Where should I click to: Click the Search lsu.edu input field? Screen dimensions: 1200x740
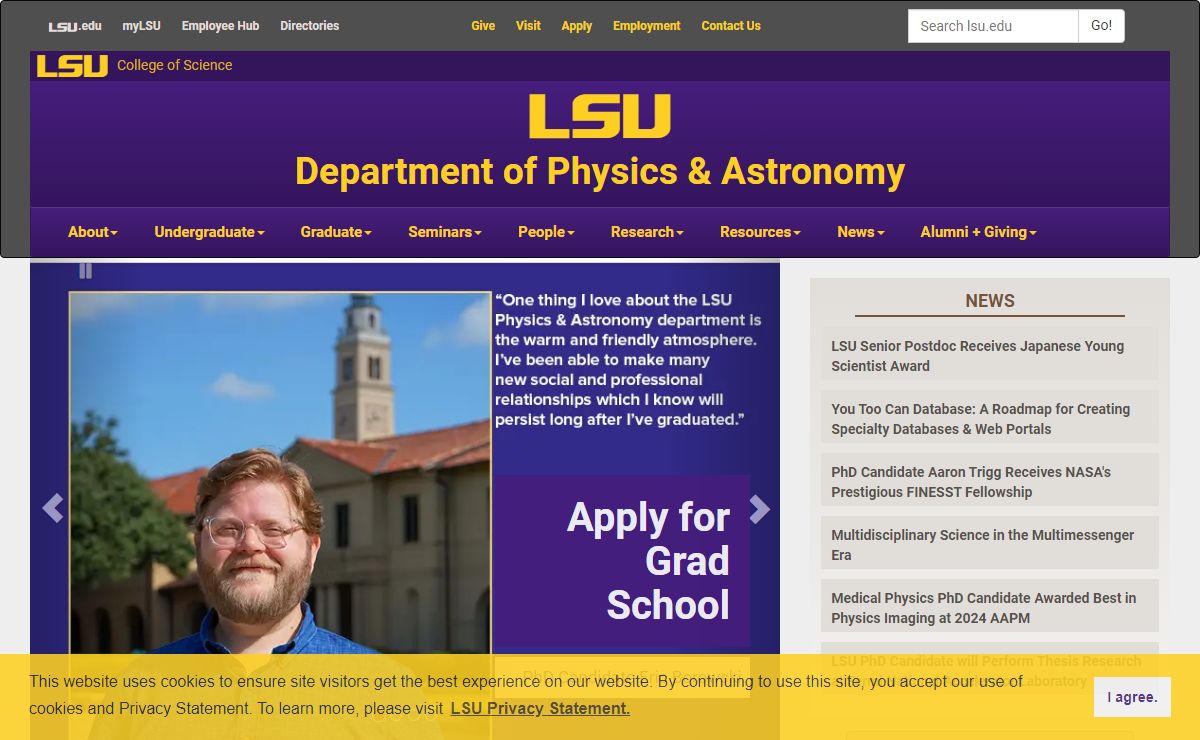click(993, 26)
